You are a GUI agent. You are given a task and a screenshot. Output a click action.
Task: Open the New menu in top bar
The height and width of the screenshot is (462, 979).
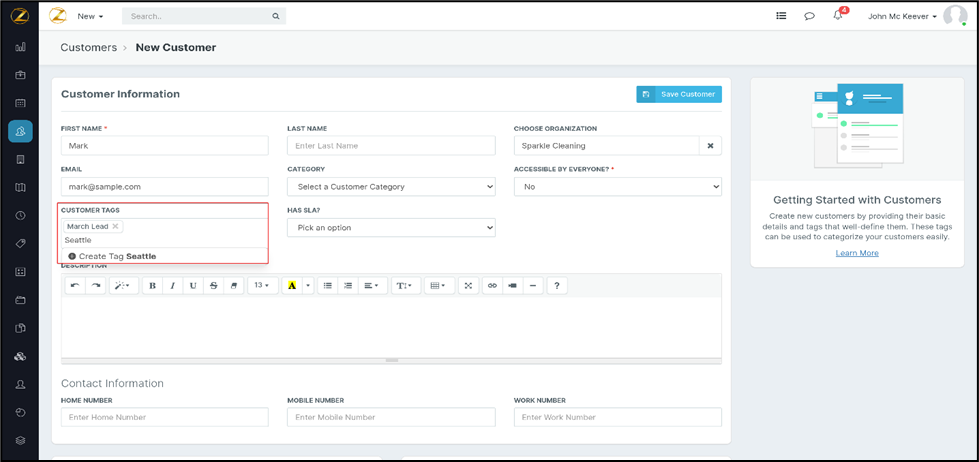(90, 16)
